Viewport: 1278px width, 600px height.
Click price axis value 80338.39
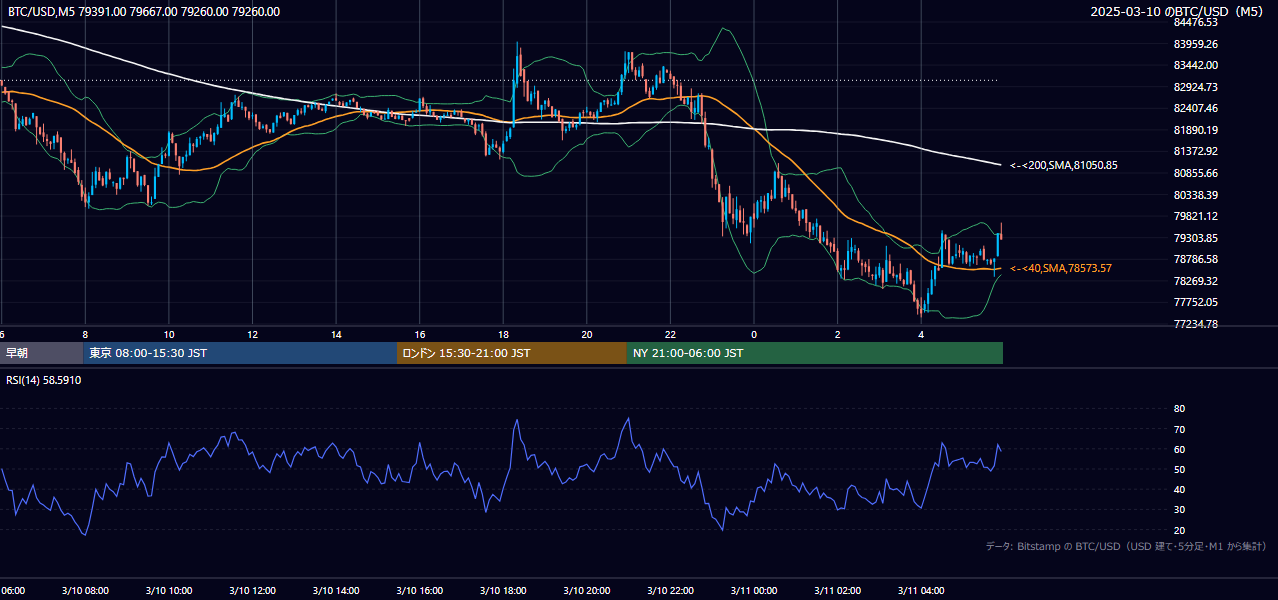(1196, 195)
